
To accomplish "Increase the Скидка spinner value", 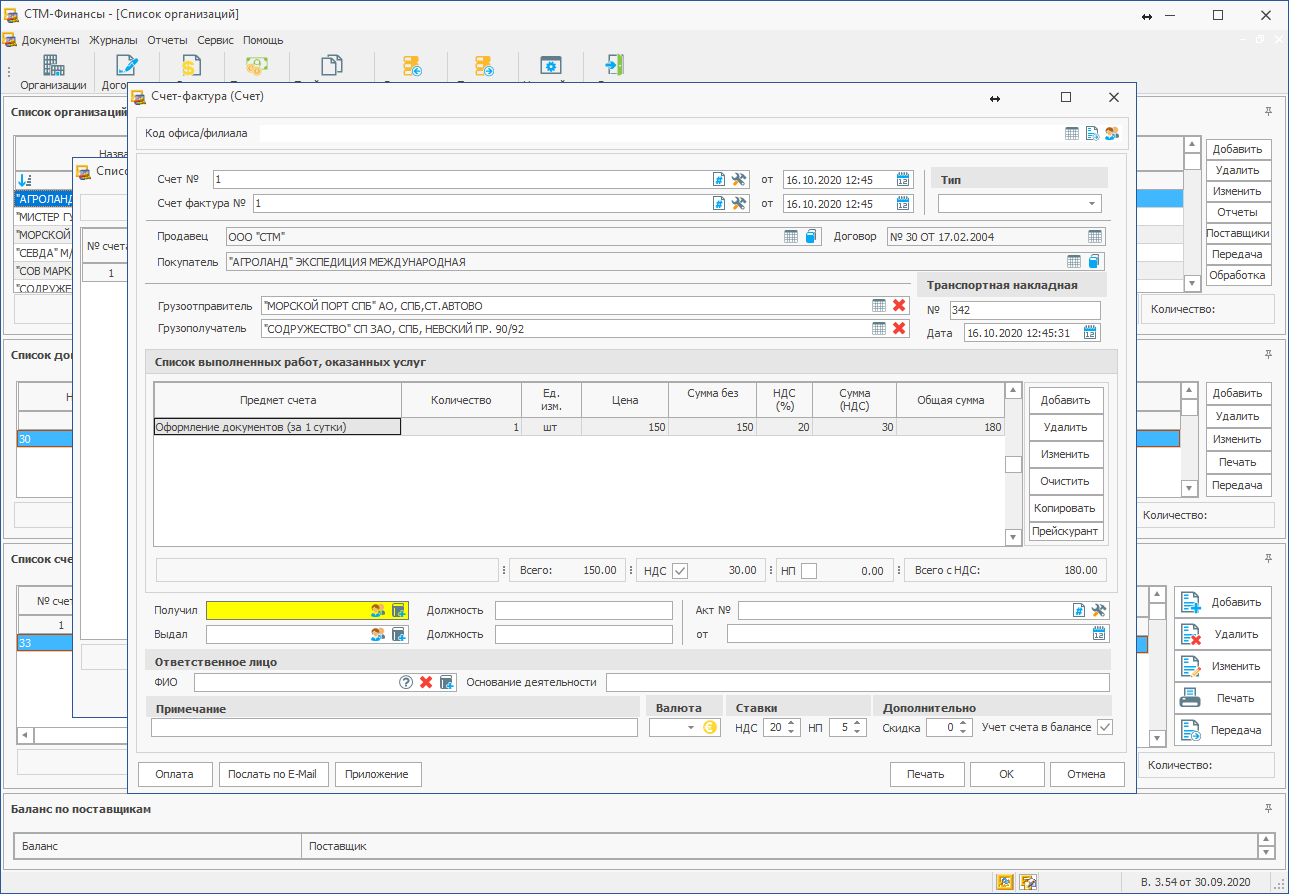I will point(964,724).
